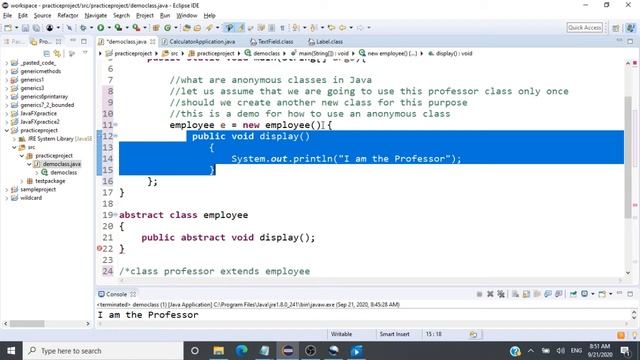
Task: Open the Window menu
Action: tap(187, 16)
